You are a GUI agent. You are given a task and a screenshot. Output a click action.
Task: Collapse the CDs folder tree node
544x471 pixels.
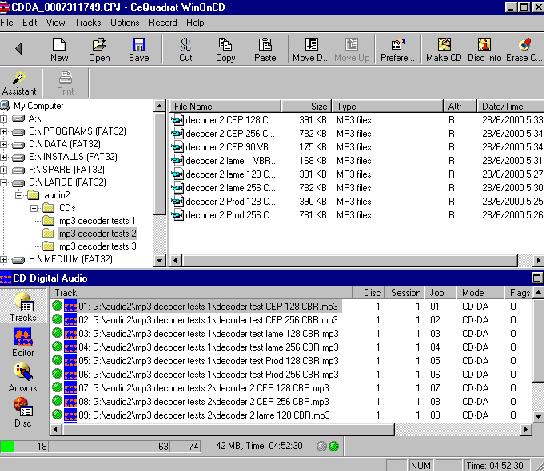(34, 208)
